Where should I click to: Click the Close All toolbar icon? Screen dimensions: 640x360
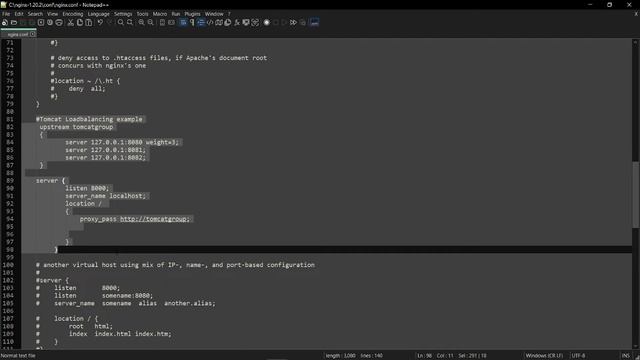click(50, 22)
